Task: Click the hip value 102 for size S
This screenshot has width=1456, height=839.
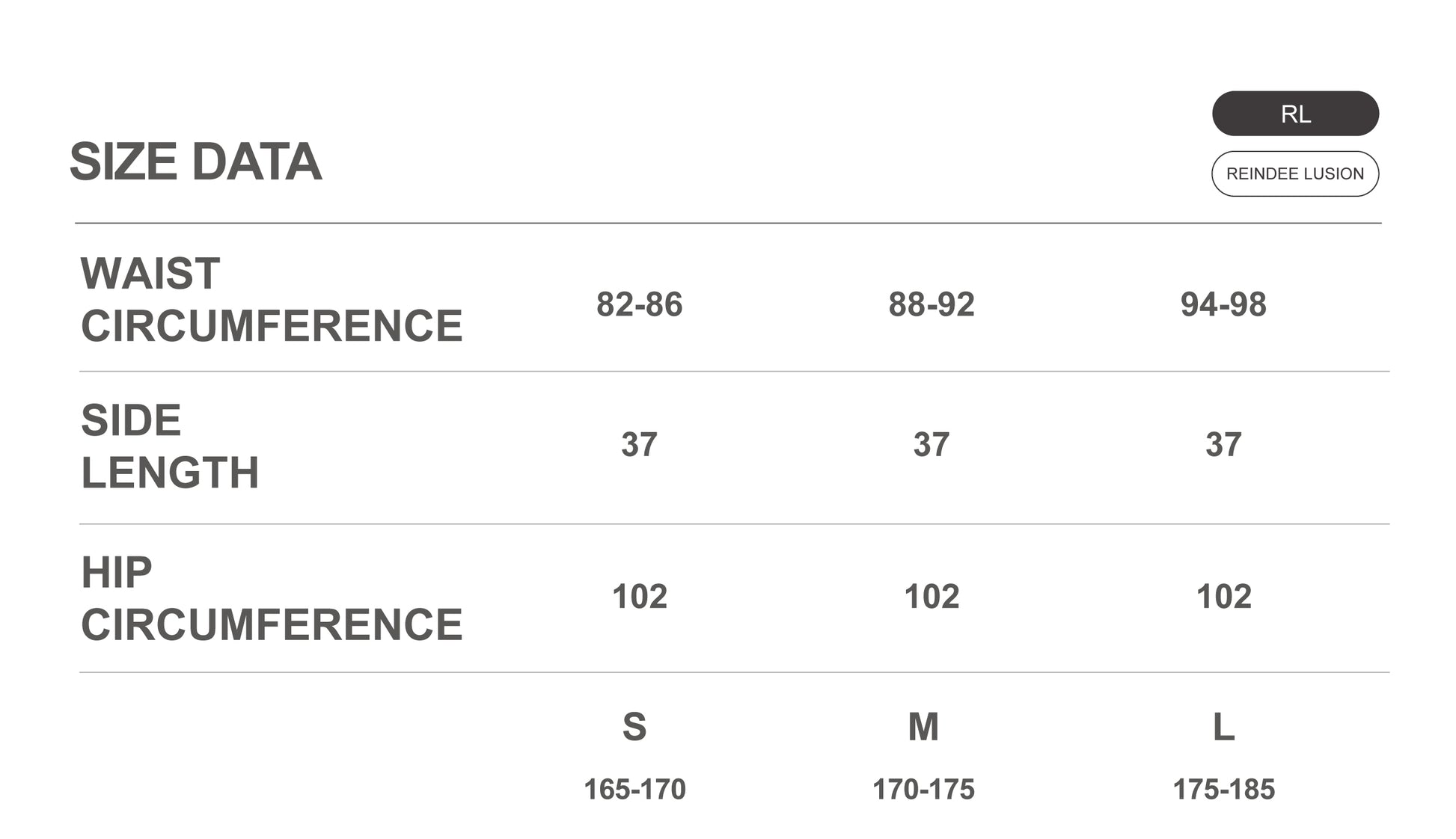Action: [x=639, y=597]
